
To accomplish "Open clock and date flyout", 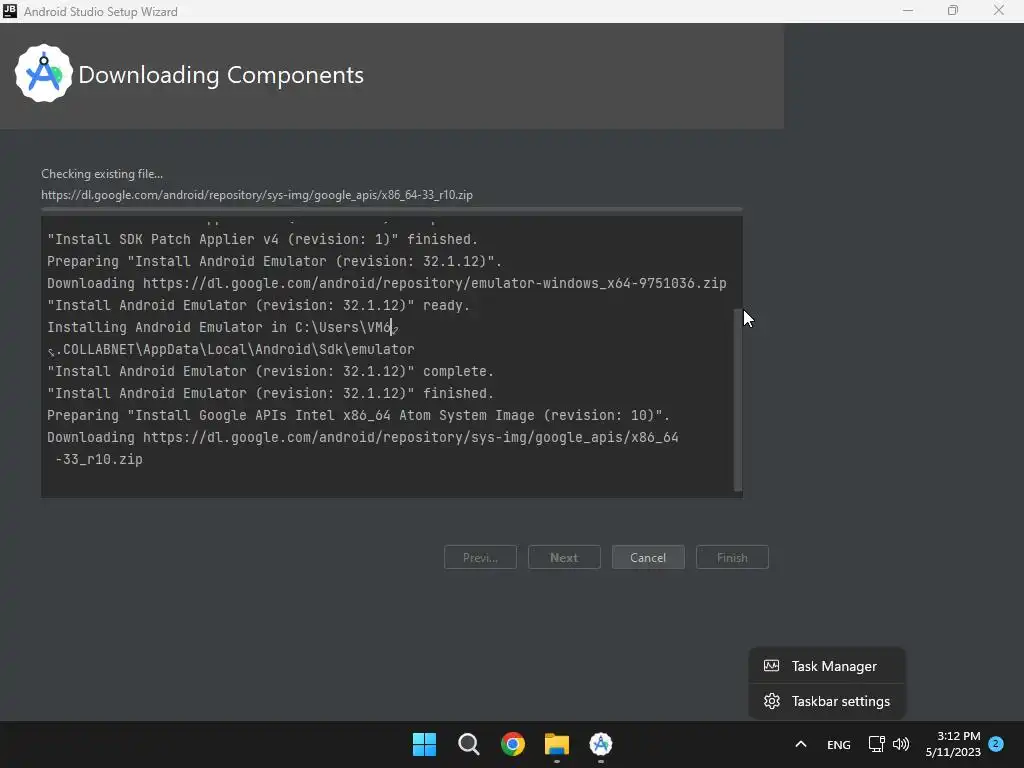I will click(953, 744).
